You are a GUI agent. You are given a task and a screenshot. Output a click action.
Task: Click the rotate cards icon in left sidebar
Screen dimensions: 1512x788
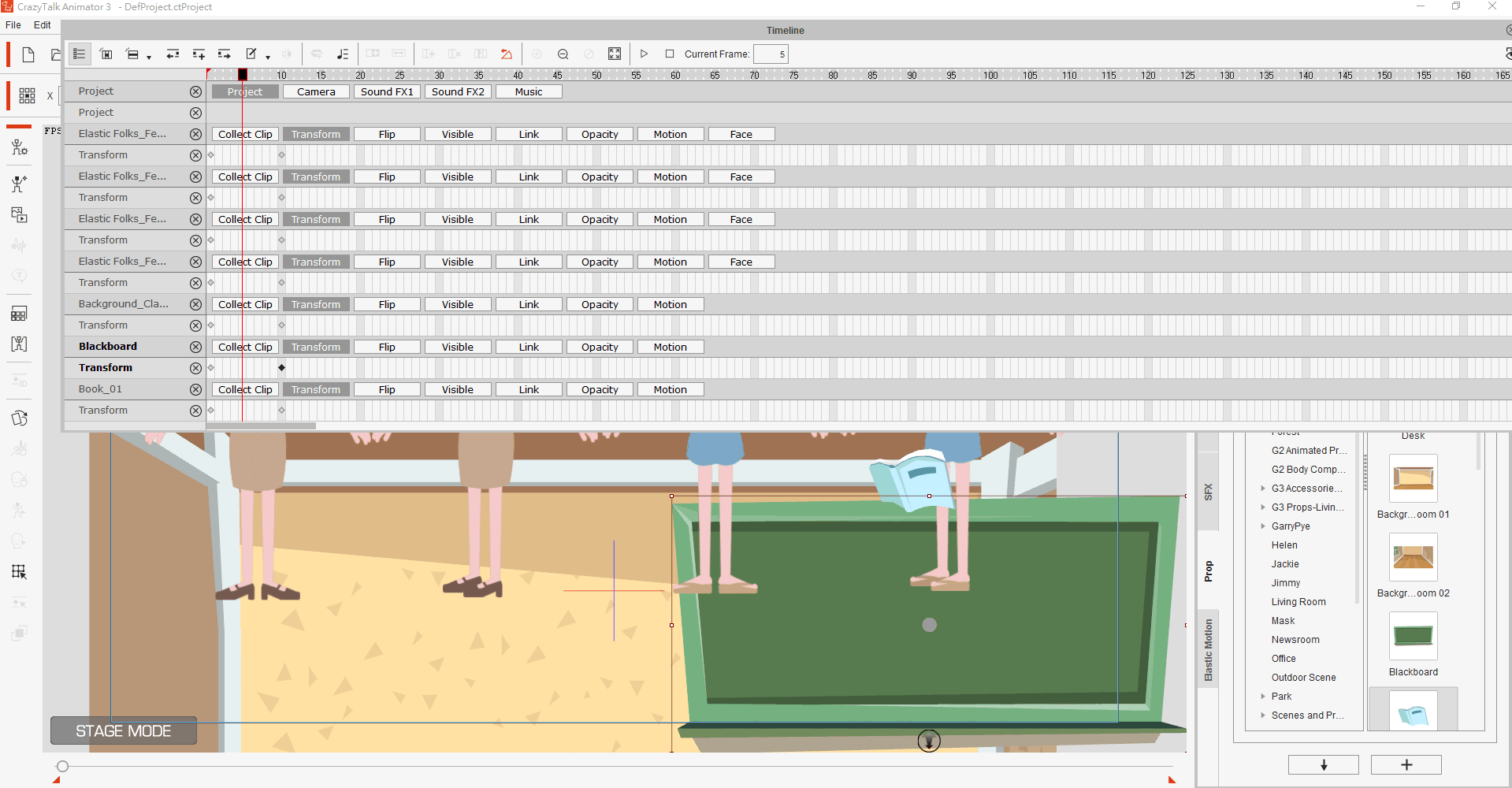click(x=20, y=418)
